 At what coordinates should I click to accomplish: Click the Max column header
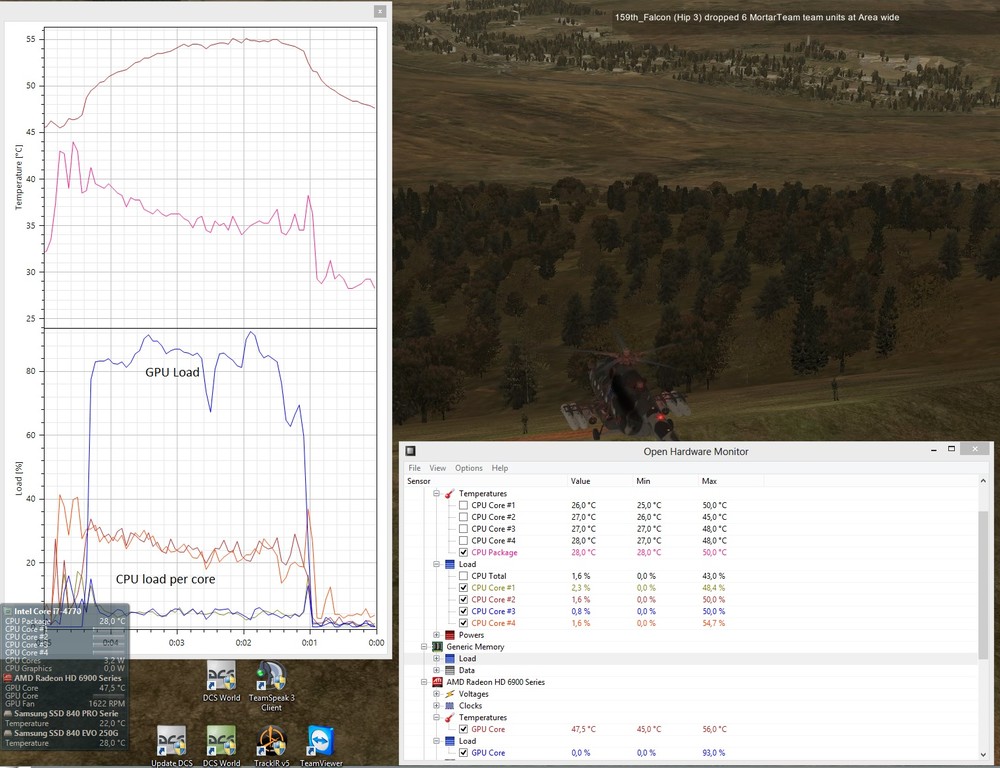pyautogui.click(x=710, y=481)
